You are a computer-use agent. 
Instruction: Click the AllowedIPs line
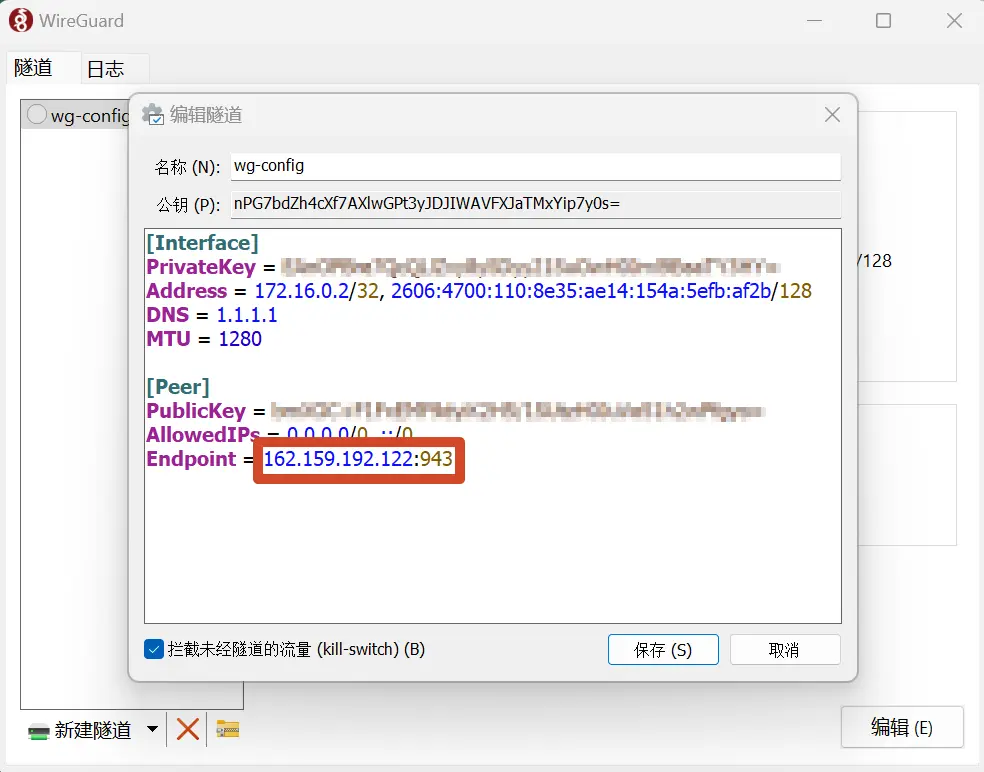click(279, 433)
